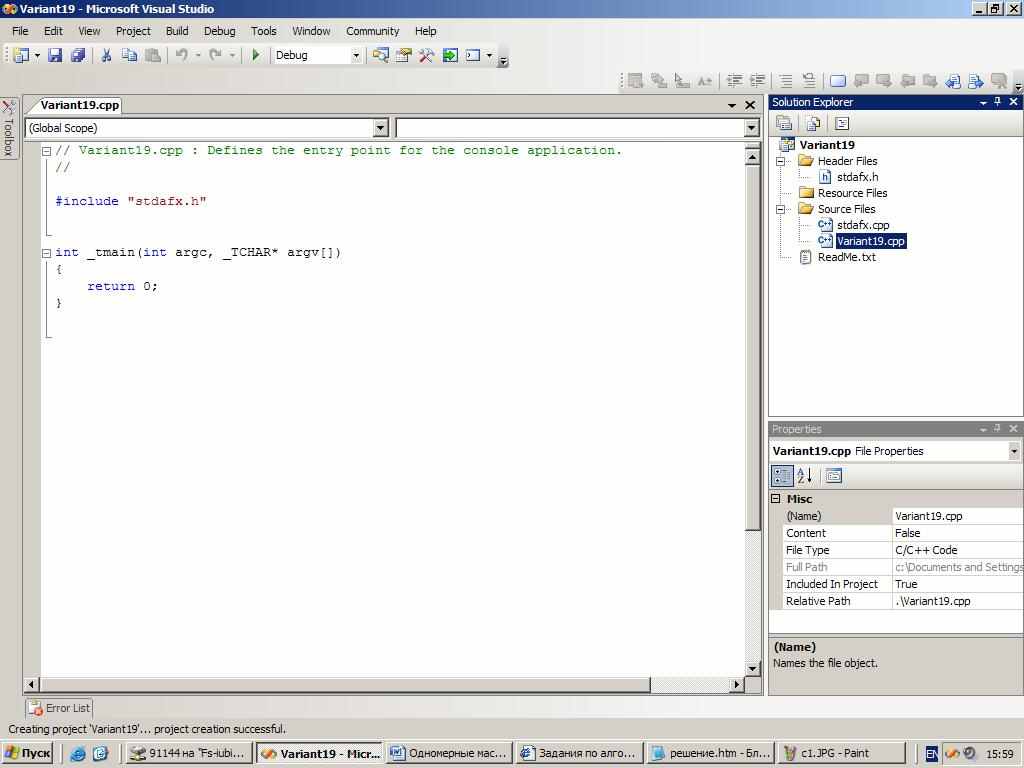Viewport: 1024px width, 768px height.
Task: Open the Command Window toolbar icon
Action: point(473,56)
